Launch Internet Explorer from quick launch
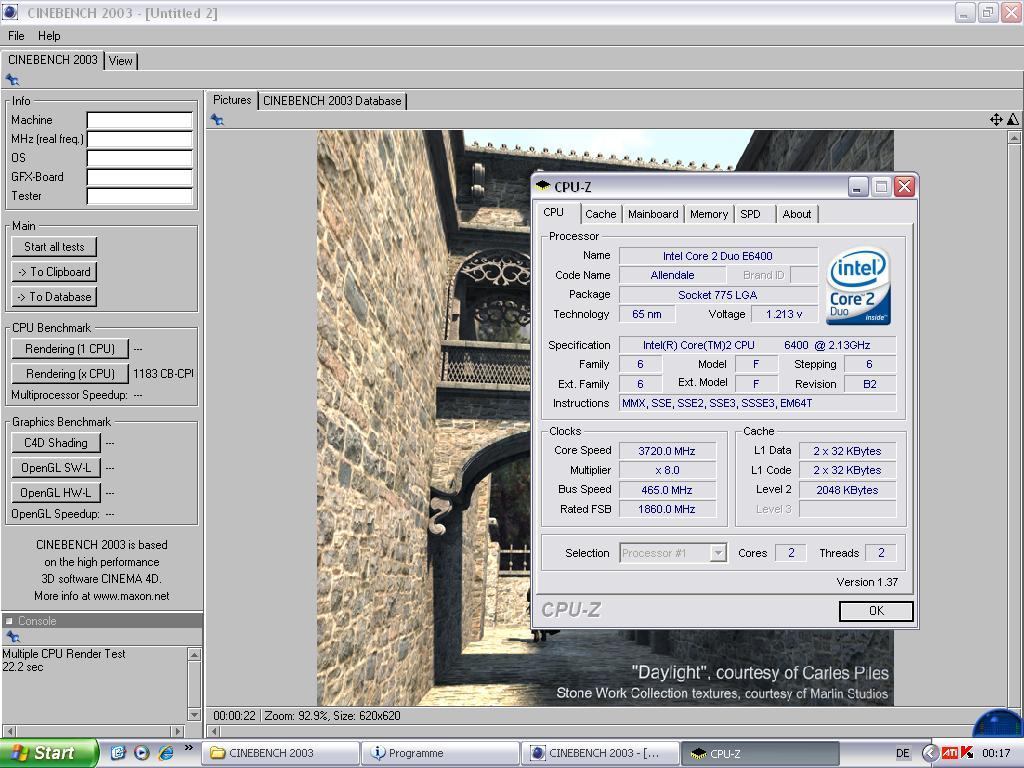1024x768 pixels. tap(166, 752)
